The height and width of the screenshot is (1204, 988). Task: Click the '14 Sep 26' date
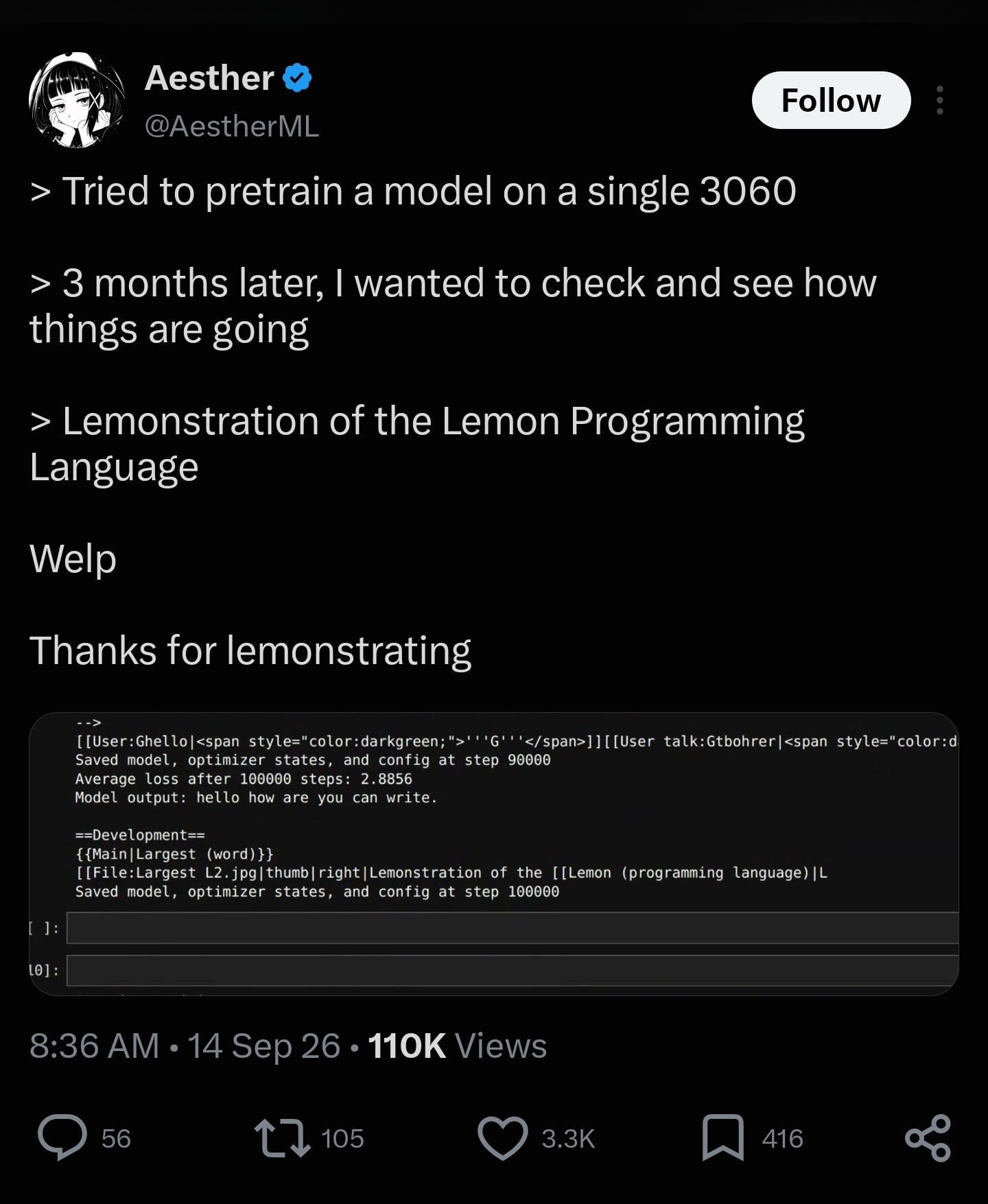[x=264, y=1046]
